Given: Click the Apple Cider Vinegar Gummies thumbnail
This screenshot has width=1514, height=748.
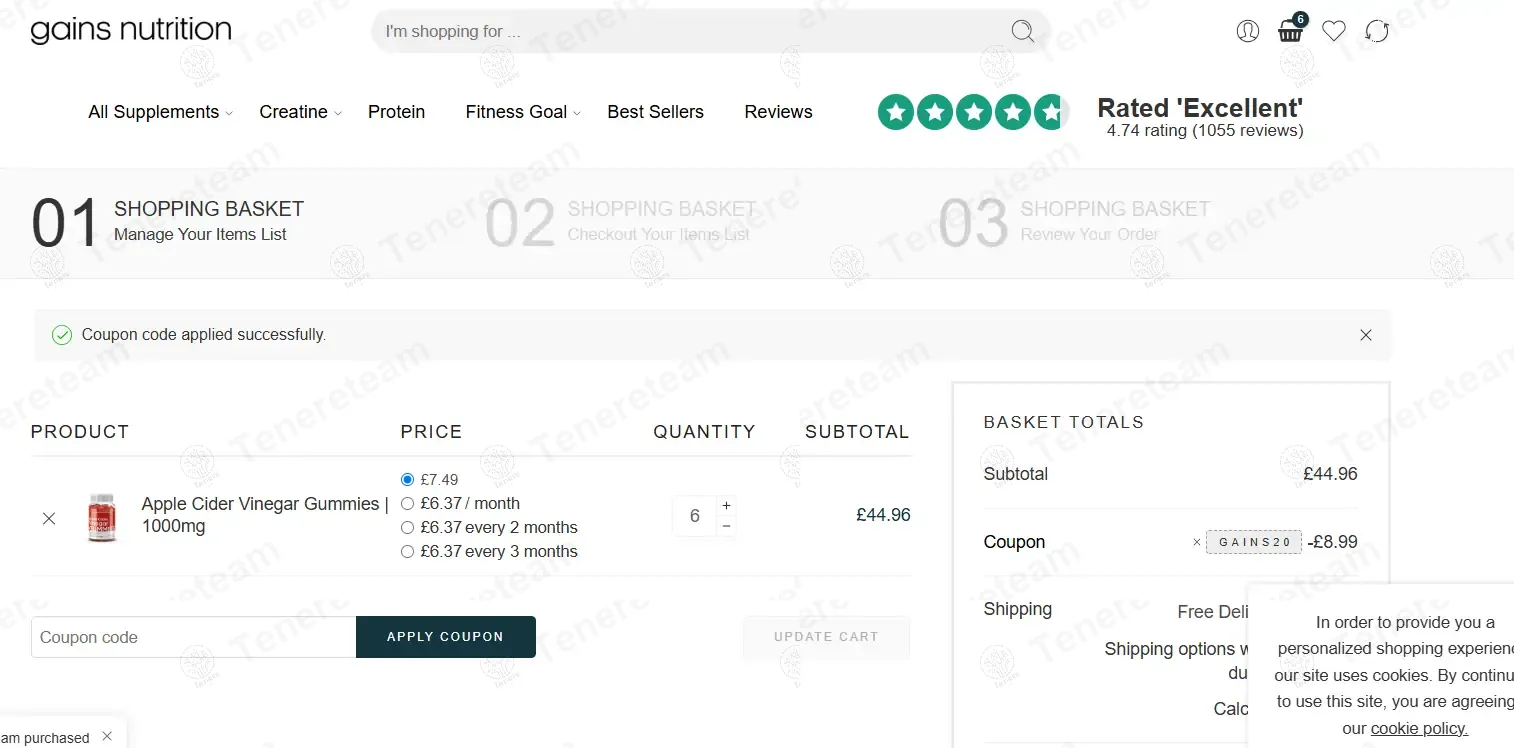Looking at the screenshot, I should click(102, 518).
